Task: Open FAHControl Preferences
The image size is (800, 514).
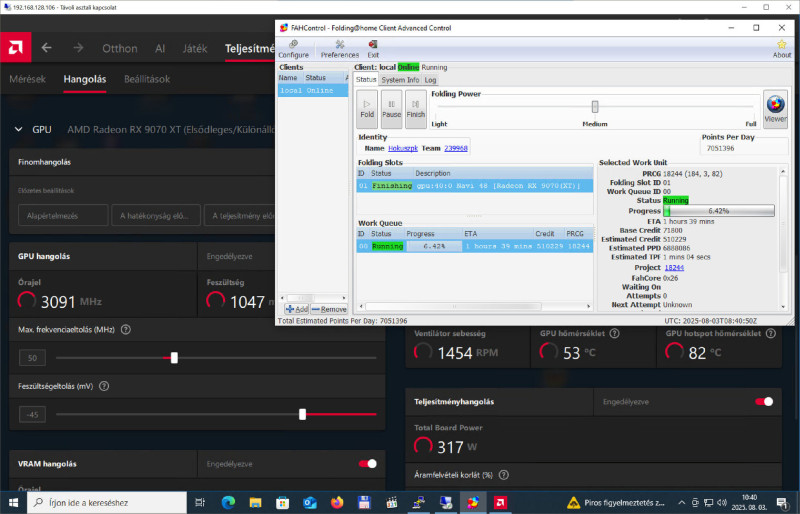Action: (x=340, y=49)
